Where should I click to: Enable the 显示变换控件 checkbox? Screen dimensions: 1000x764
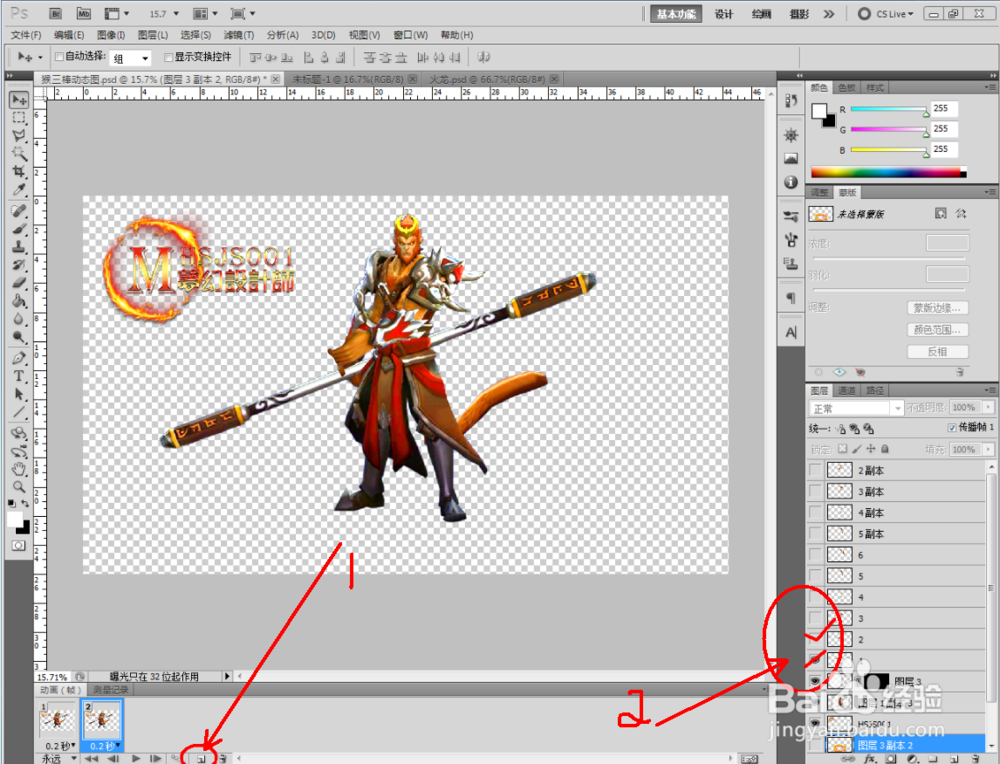pyautogui.click(x=168, y=57)
